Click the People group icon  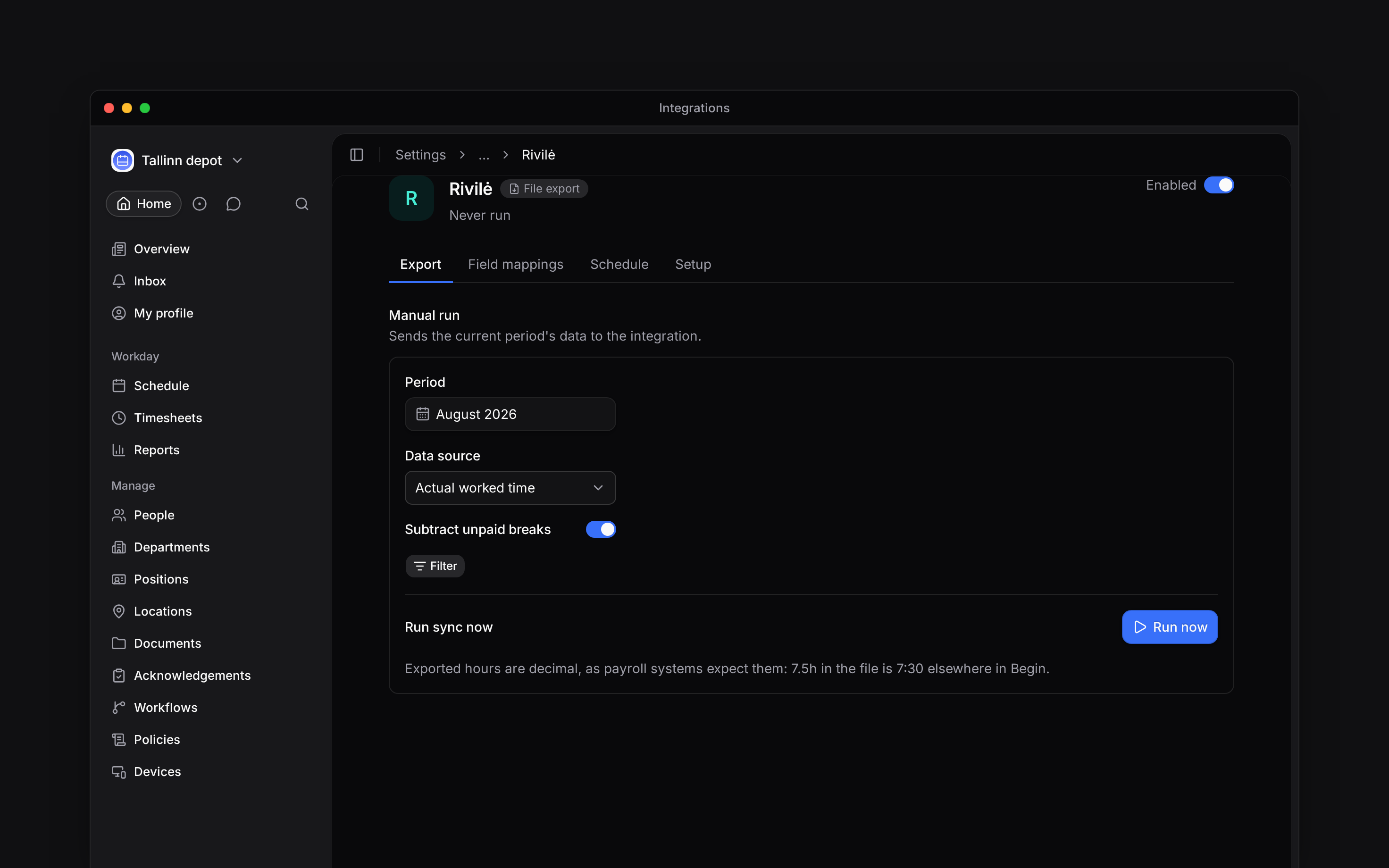[x=119, y=515]
